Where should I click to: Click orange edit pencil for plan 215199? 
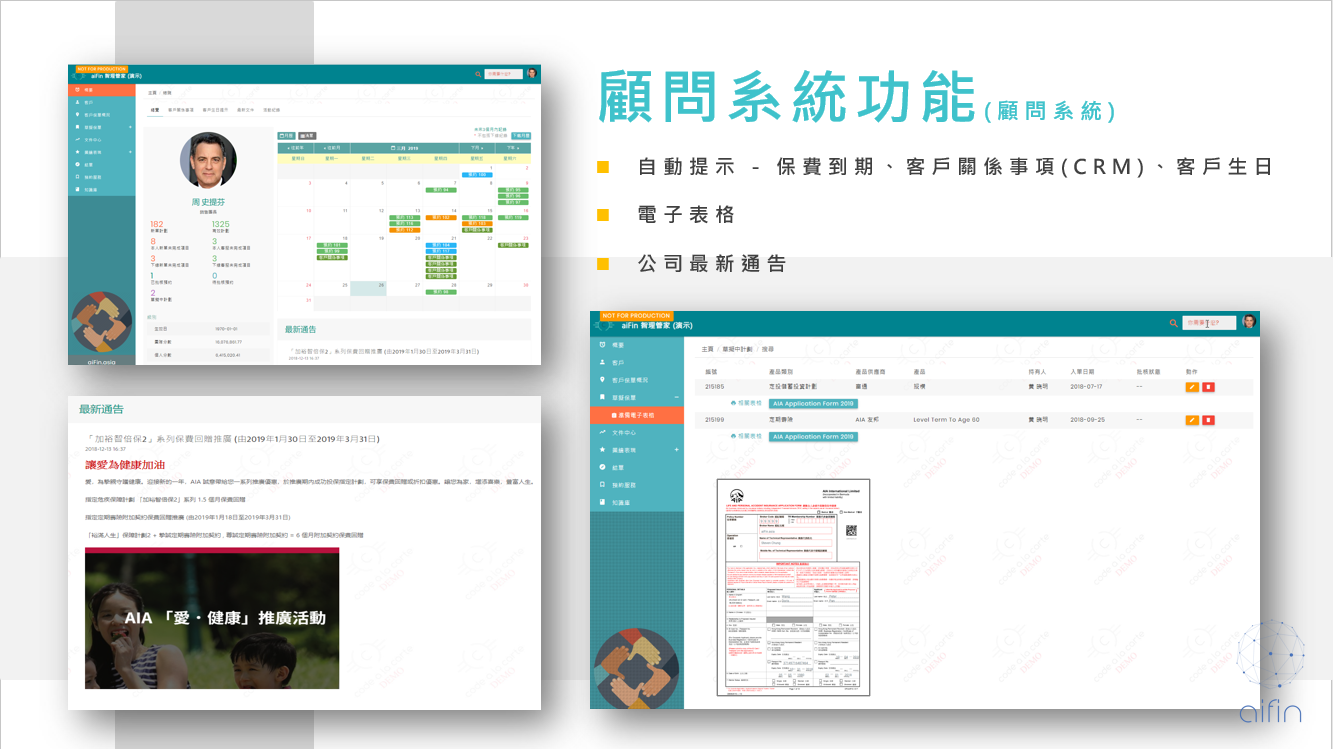(1192, 420)
